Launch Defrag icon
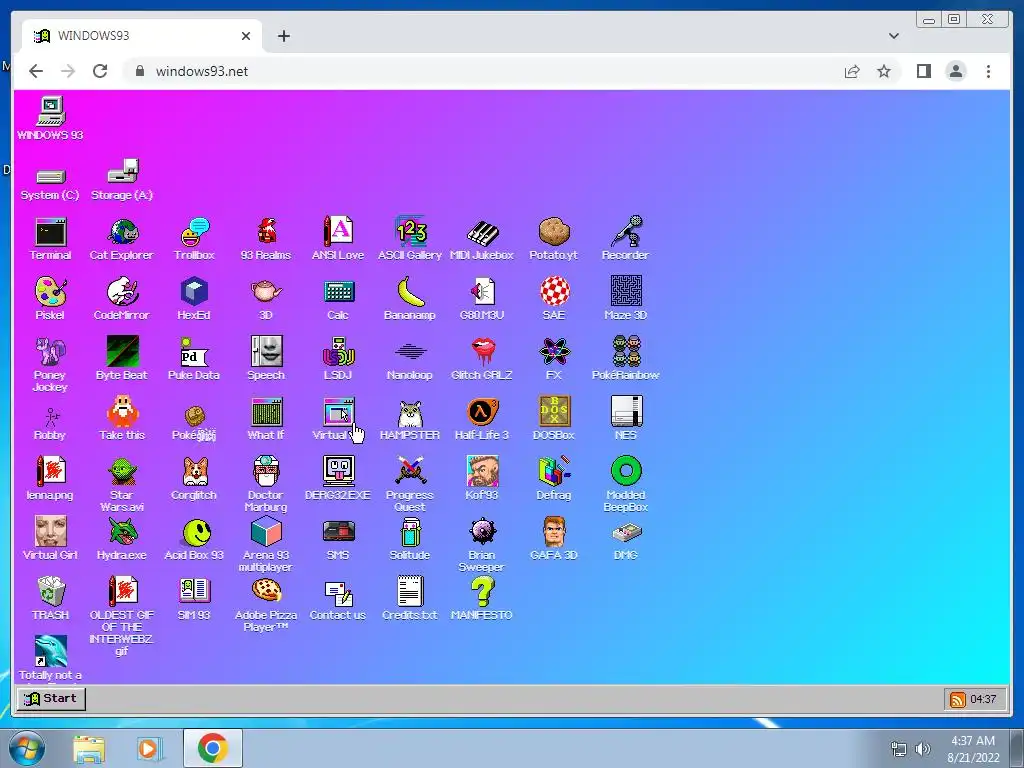1024x768 pixels. pos(554,472)
